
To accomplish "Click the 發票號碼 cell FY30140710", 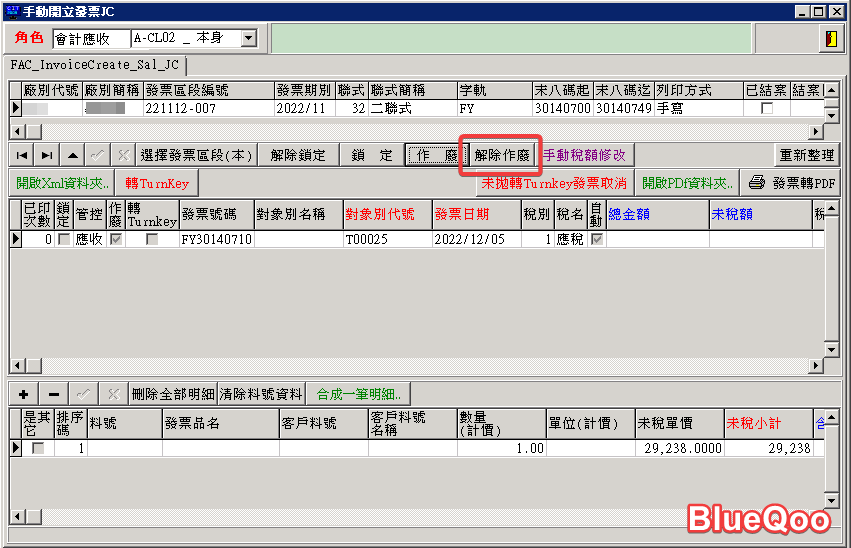I will 216,240.
